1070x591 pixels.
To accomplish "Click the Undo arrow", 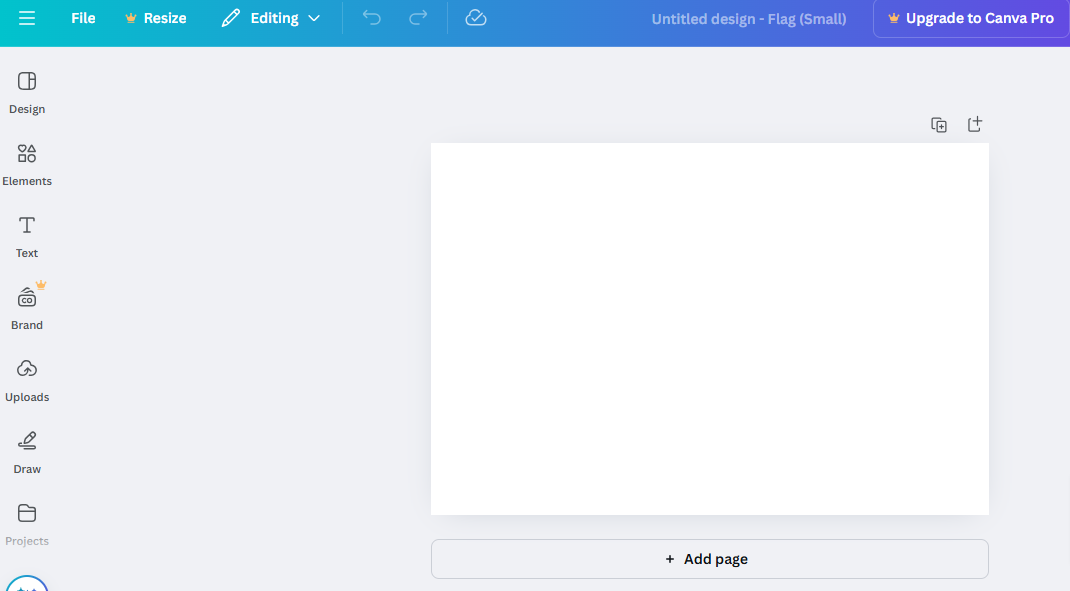I will [372, 18].
